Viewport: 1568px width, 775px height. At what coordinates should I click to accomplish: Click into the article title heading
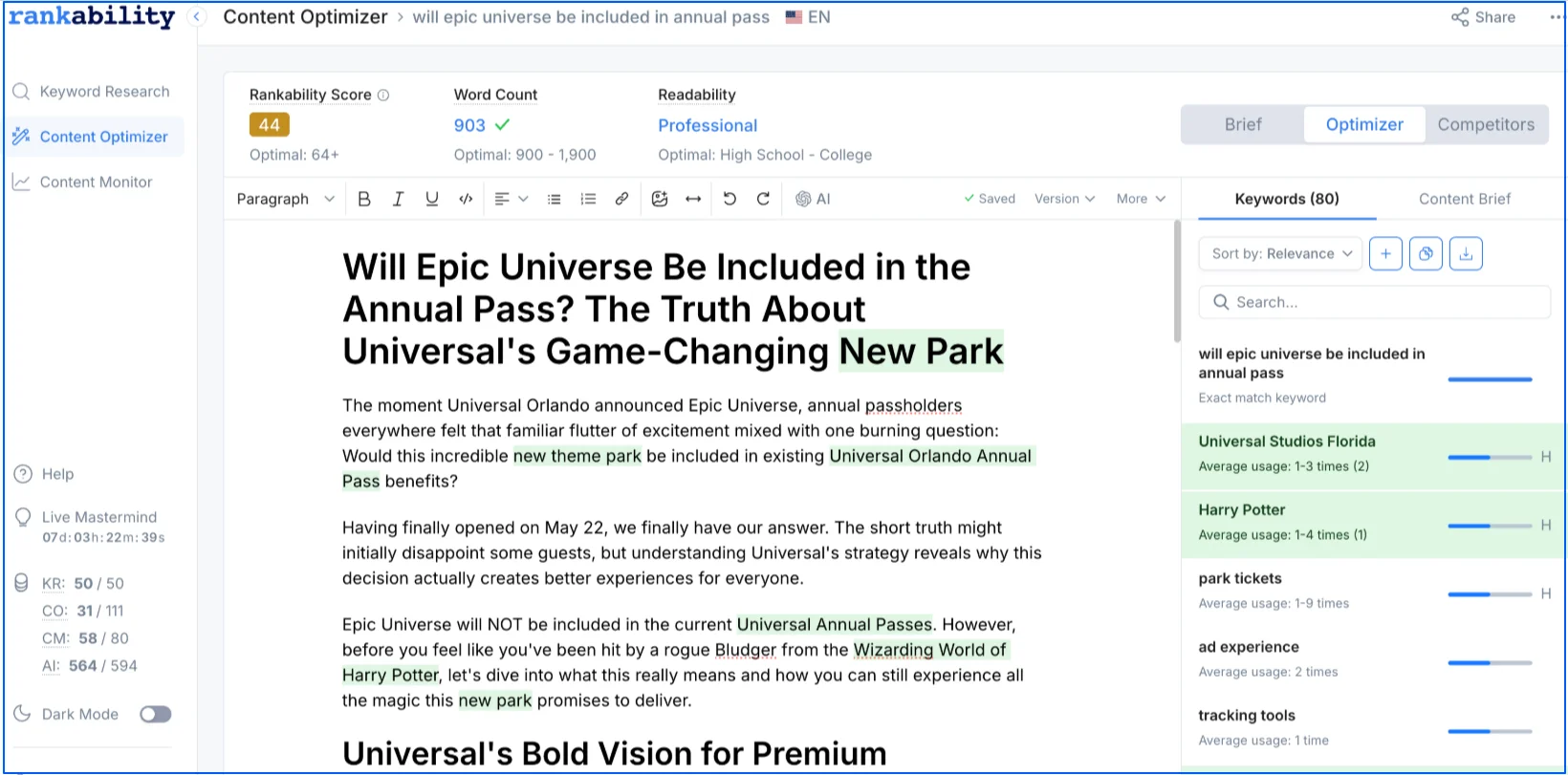coord(673,309)
